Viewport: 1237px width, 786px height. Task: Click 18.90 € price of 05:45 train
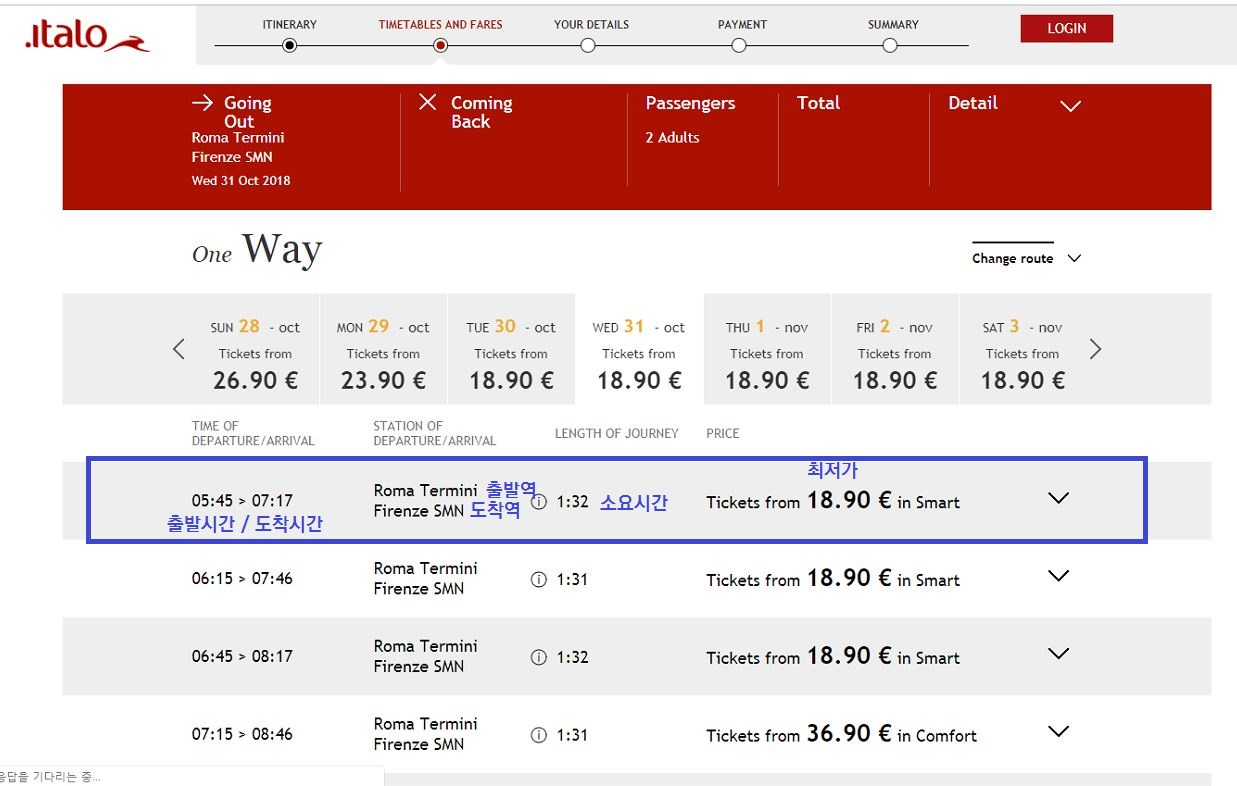pos(848,500)
